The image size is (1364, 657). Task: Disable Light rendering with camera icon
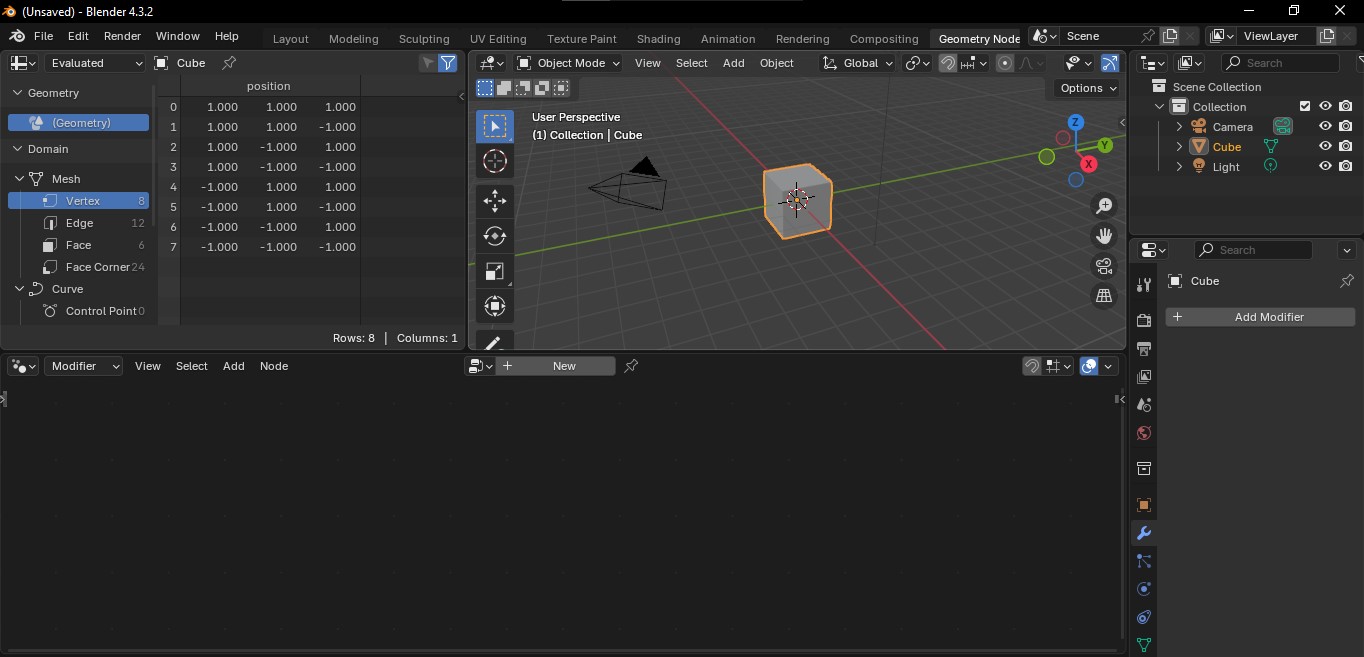pyautogui.click(x=1346, y=167)
